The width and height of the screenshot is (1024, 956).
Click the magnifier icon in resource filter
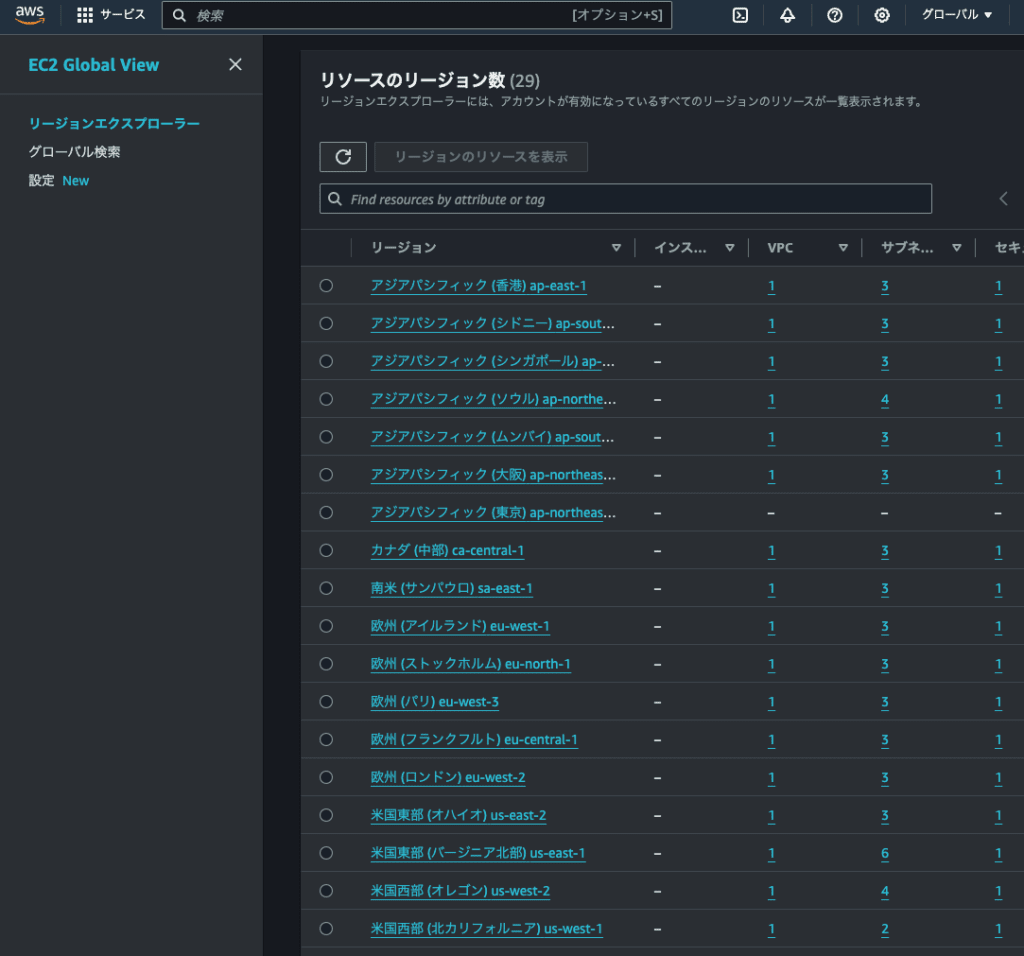[x=335, y=199]
